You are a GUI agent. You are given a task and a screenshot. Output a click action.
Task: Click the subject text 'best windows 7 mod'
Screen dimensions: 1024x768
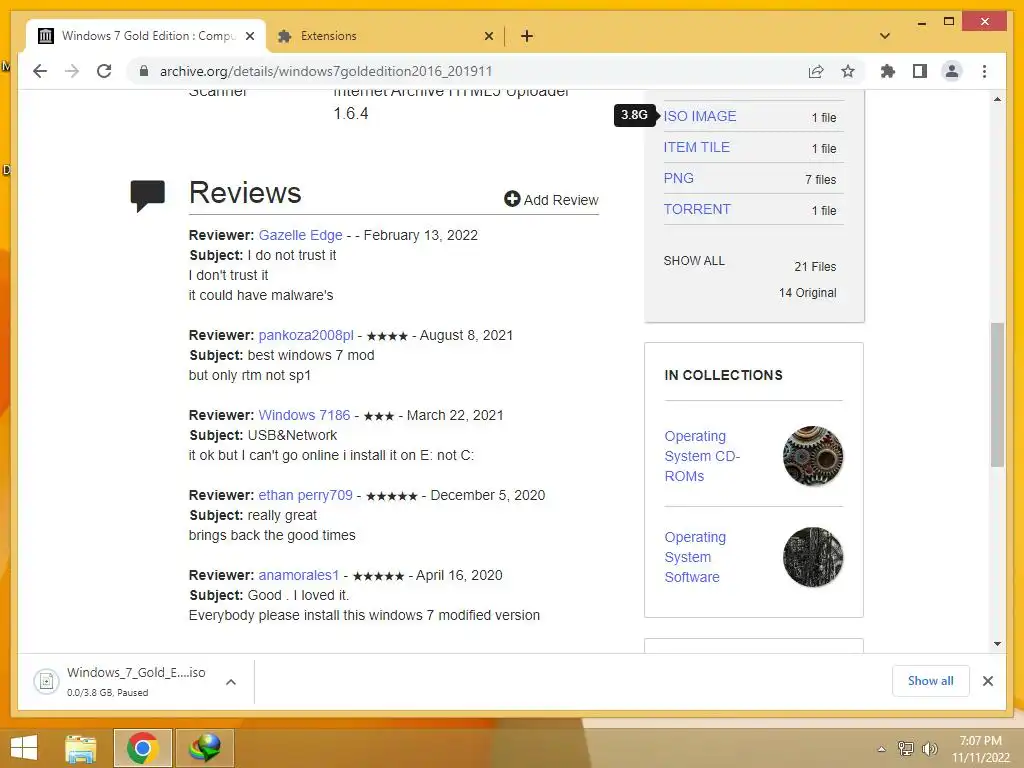click(311, 355)
